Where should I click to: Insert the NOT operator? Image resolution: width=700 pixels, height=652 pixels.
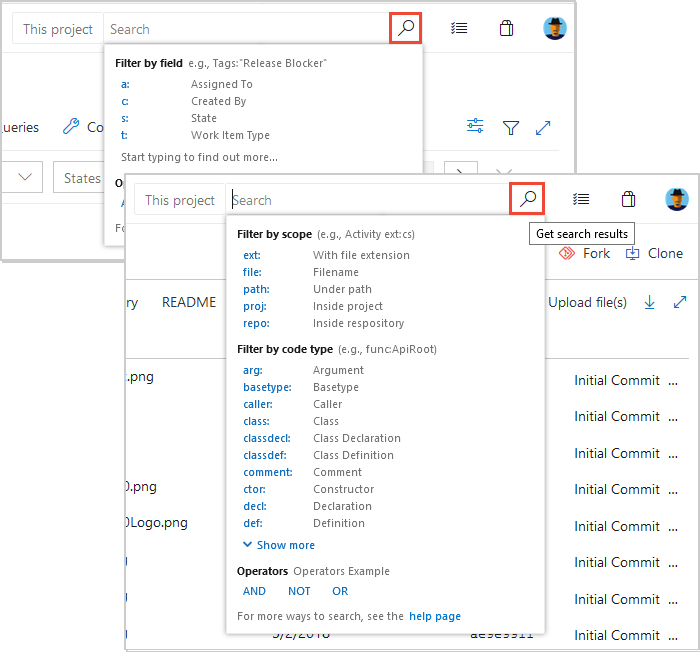[299, 591]
